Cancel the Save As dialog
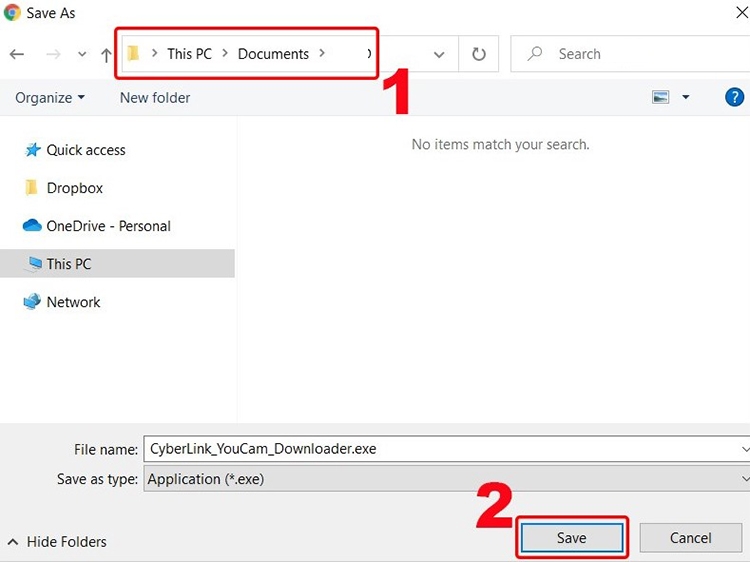750x562 pixels. point(691,538)
